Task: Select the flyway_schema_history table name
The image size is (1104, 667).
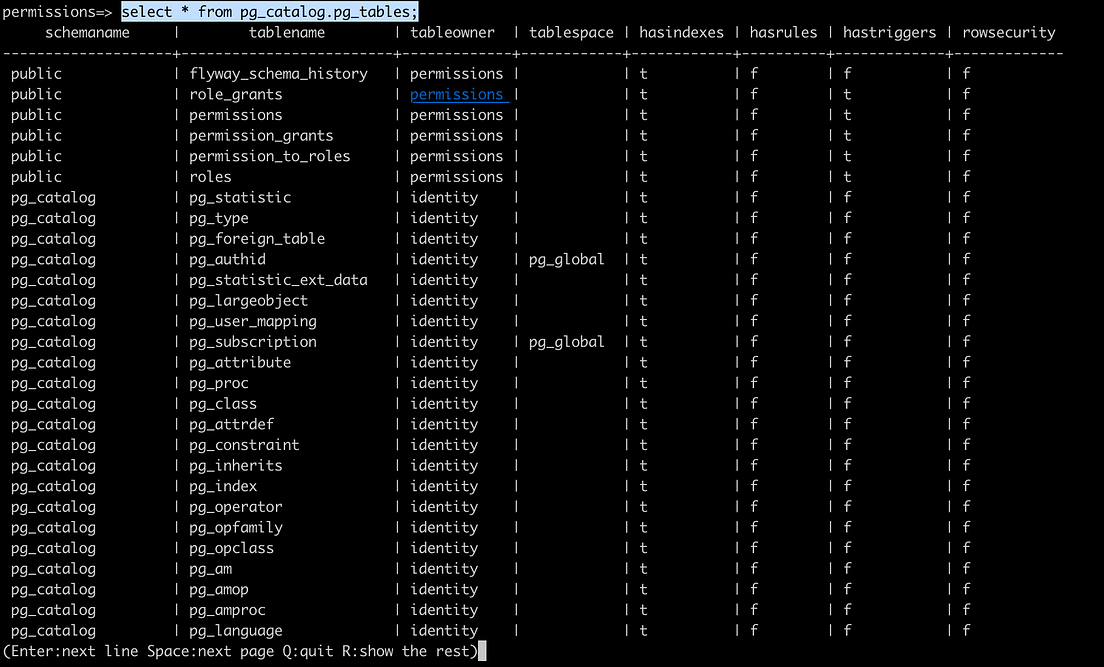Action: click(278, 73)
